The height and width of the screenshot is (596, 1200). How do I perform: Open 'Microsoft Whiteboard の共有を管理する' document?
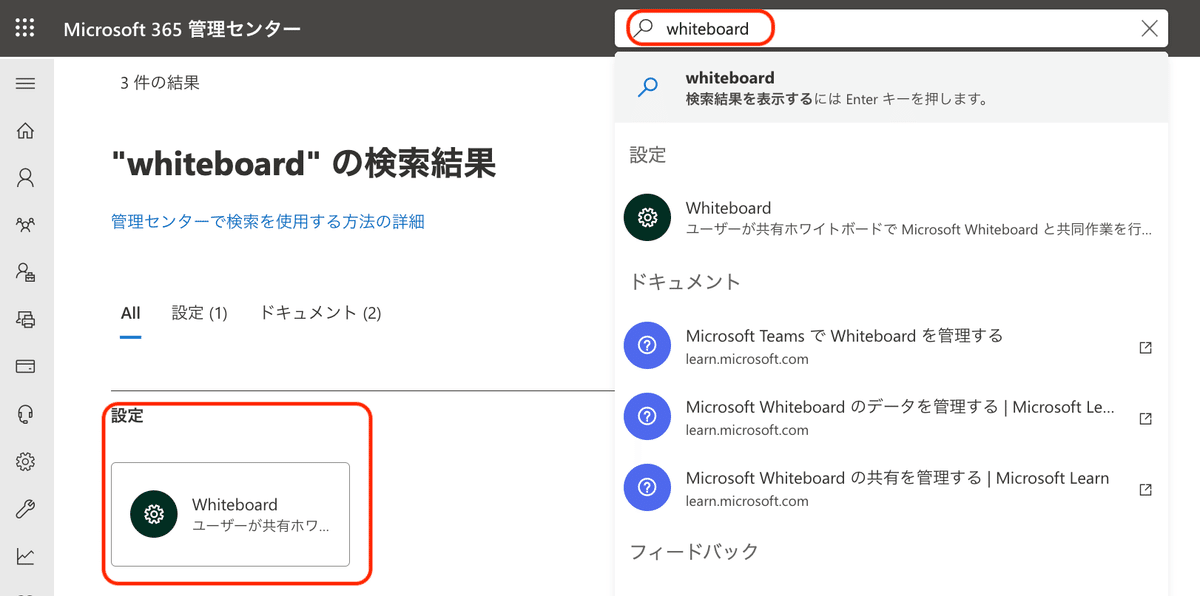click(891, 489)
